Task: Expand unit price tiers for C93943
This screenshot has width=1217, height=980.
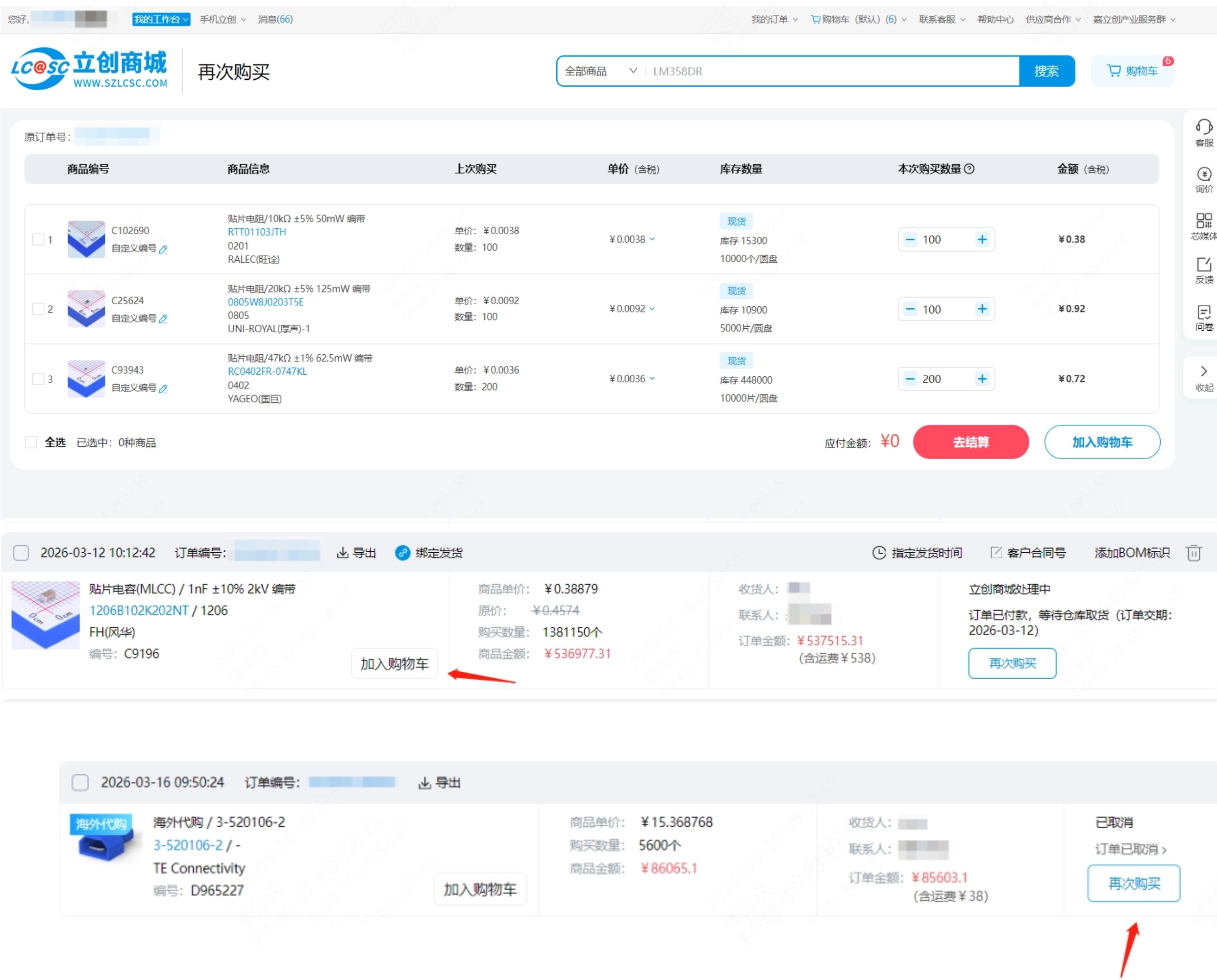Action: point(652,378)
